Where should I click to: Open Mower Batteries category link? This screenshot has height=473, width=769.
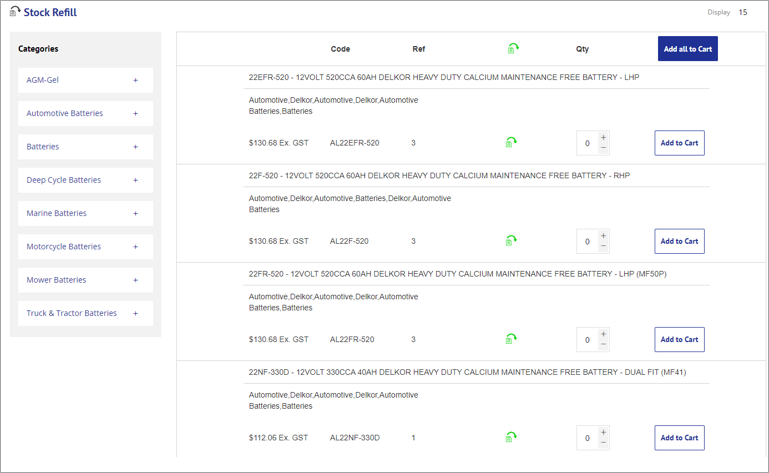point(56,280)
